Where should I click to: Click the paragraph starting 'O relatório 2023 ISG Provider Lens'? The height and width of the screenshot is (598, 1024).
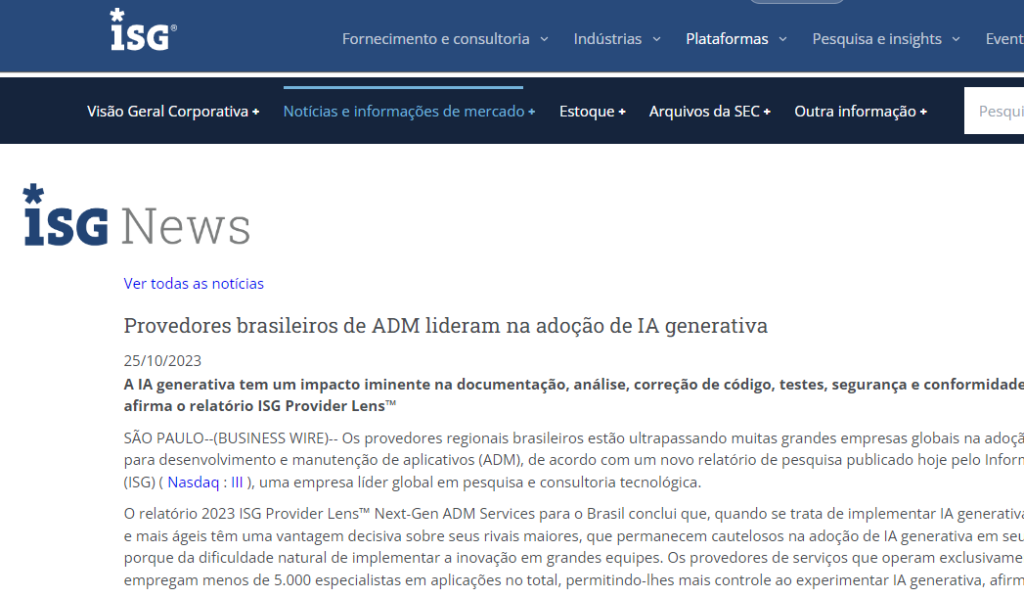click(x=573, y=547)
